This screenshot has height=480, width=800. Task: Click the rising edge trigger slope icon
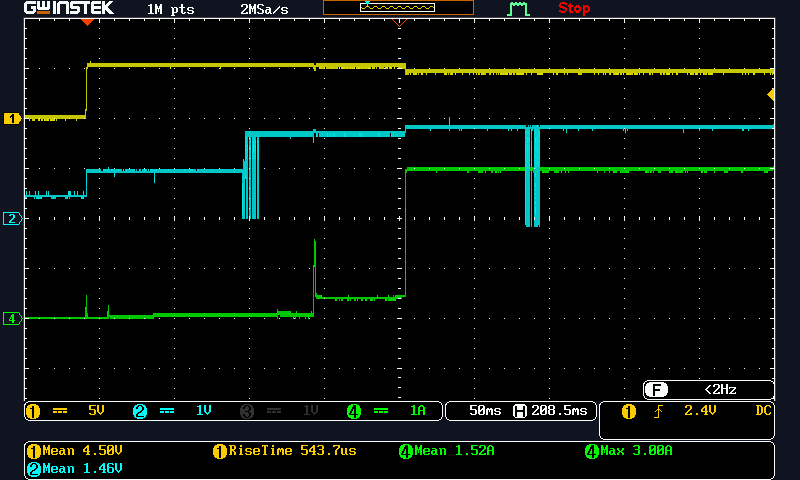657,411
